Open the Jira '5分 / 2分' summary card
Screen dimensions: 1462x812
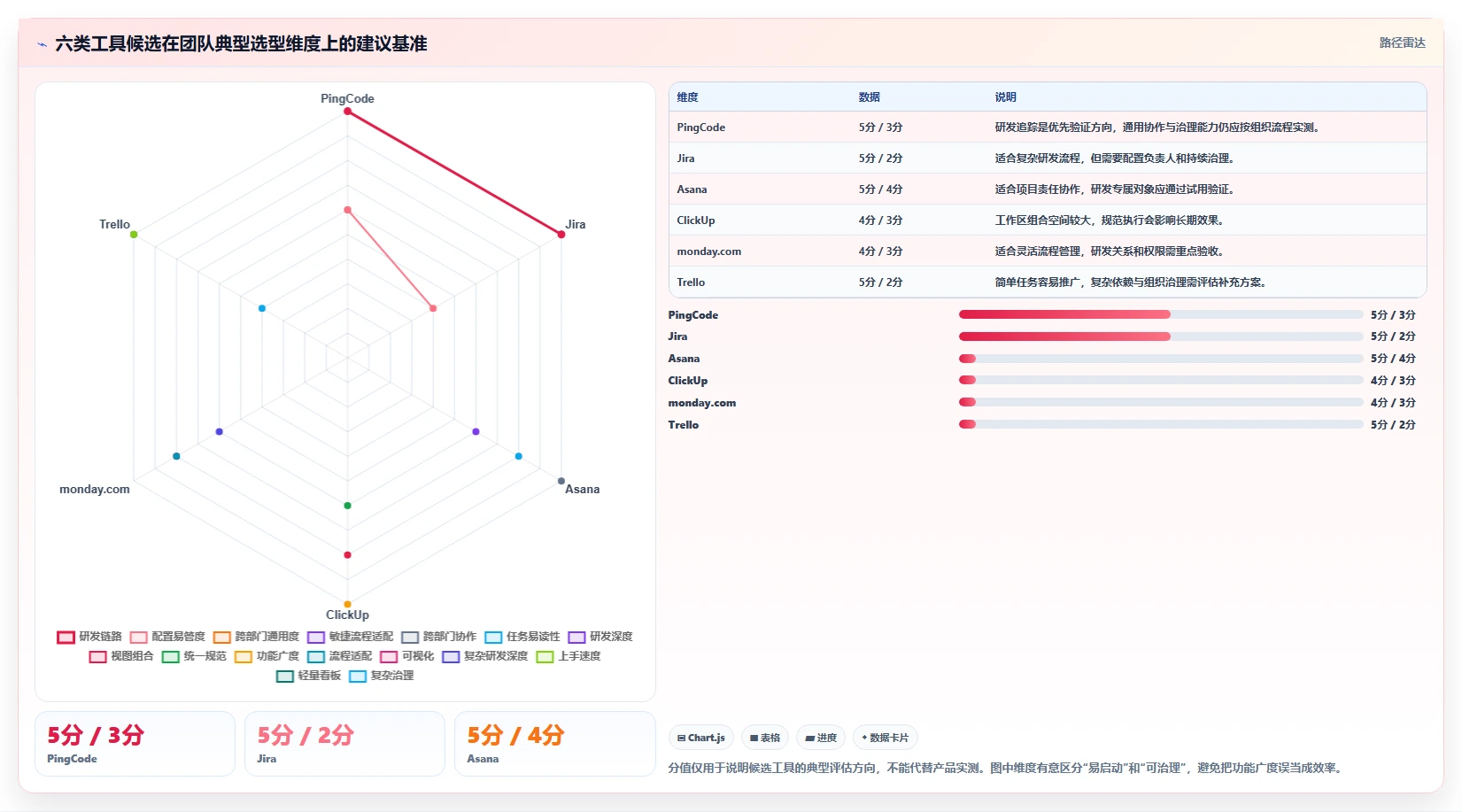[344, 744]
